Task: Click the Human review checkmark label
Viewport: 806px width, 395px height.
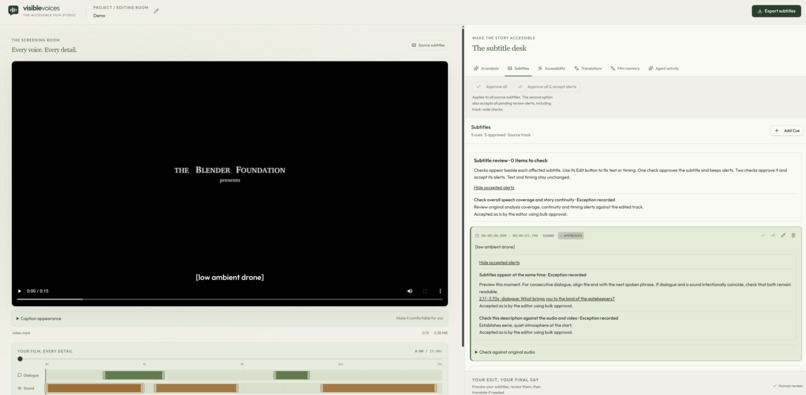Action: point(787,386)
